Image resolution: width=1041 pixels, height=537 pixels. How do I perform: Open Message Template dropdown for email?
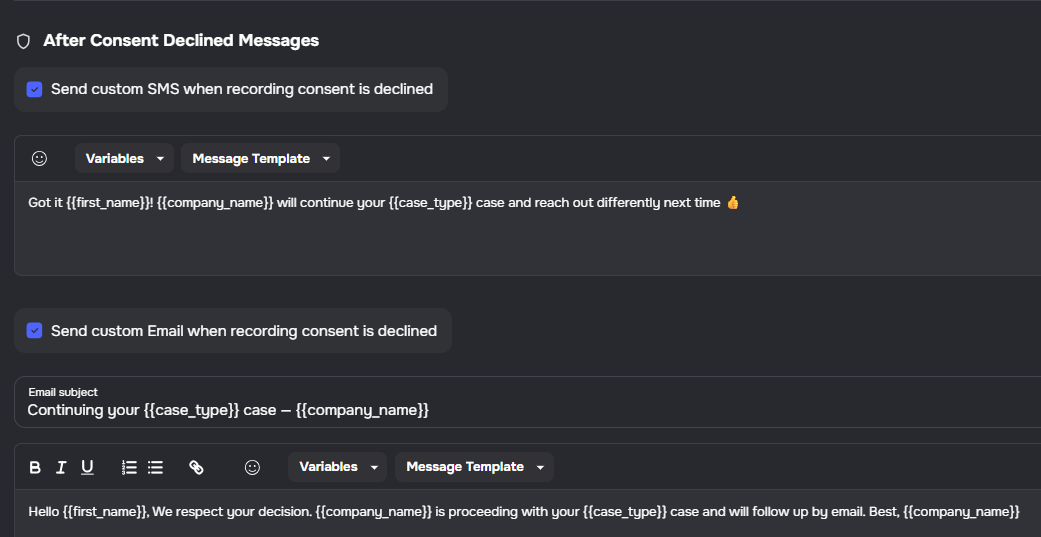pyautogui.click(x=474, y=467)
